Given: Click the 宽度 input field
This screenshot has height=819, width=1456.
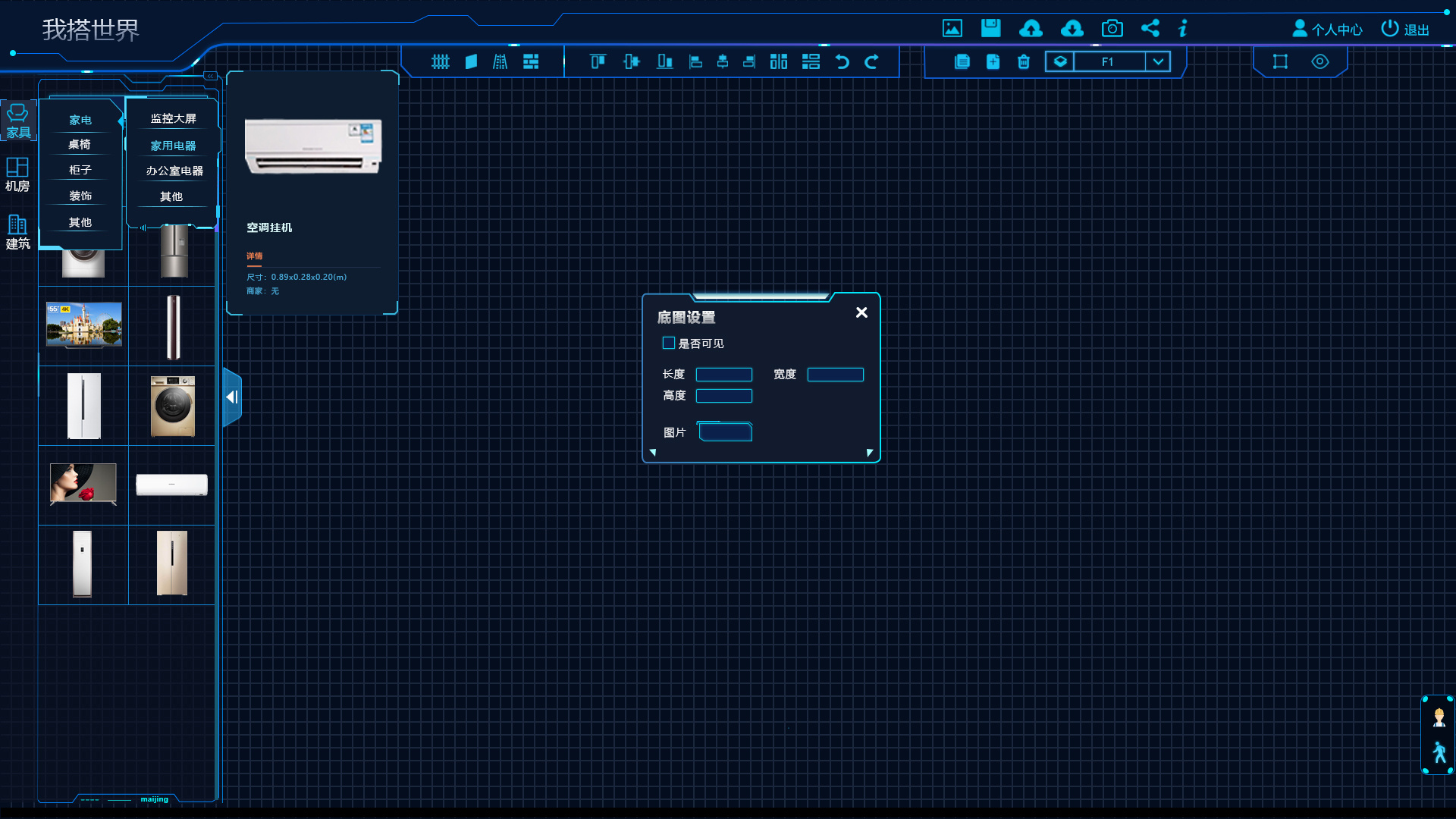Looking at the screenshot, I should [836, 375].
